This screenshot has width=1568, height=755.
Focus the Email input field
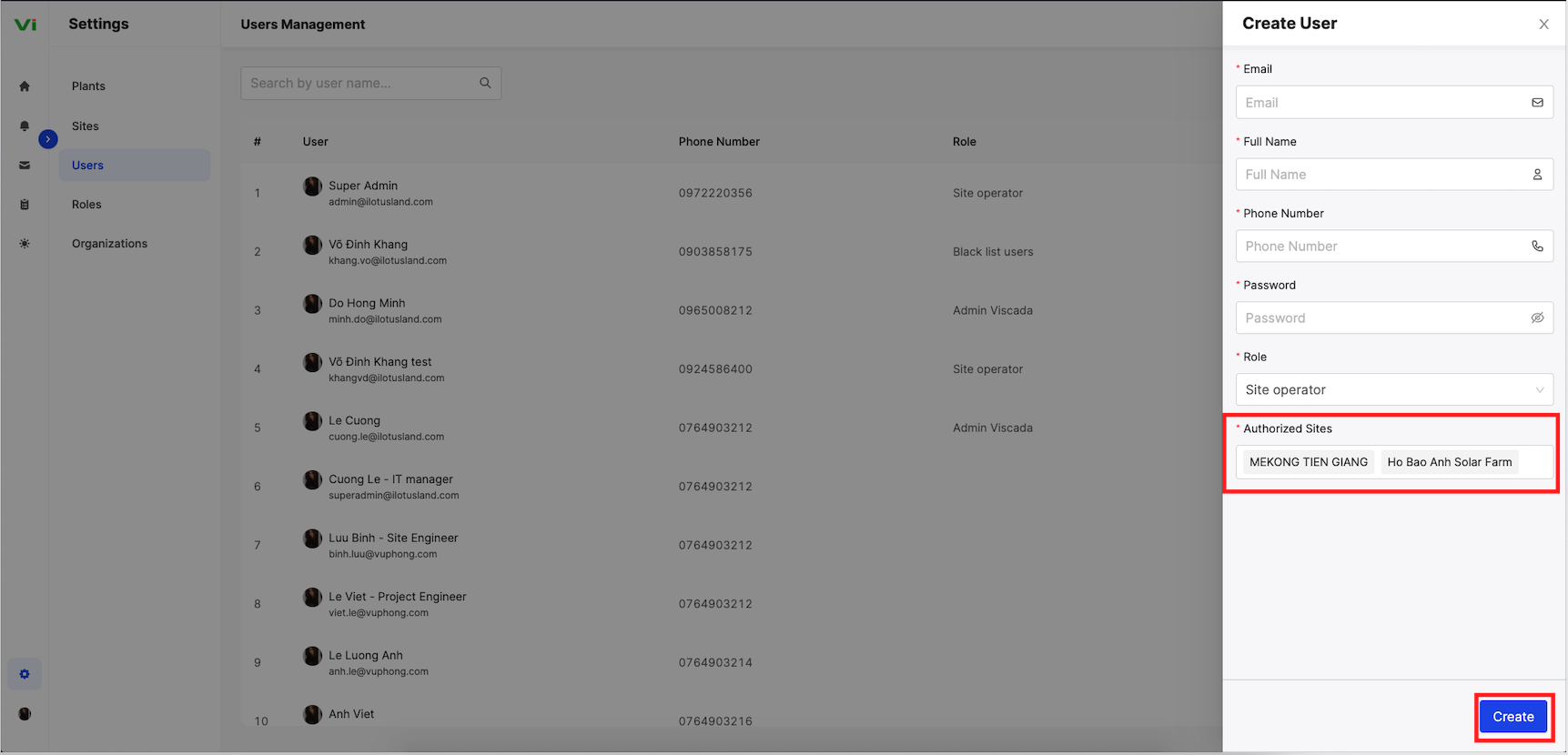click(1394, 103)
